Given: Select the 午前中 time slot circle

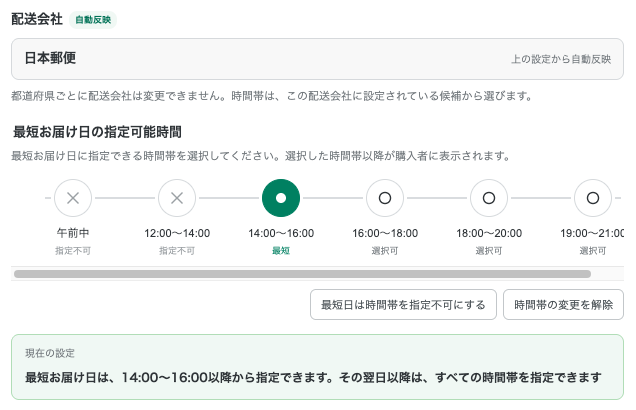Looking at the screenshot, I should (73, 198).
